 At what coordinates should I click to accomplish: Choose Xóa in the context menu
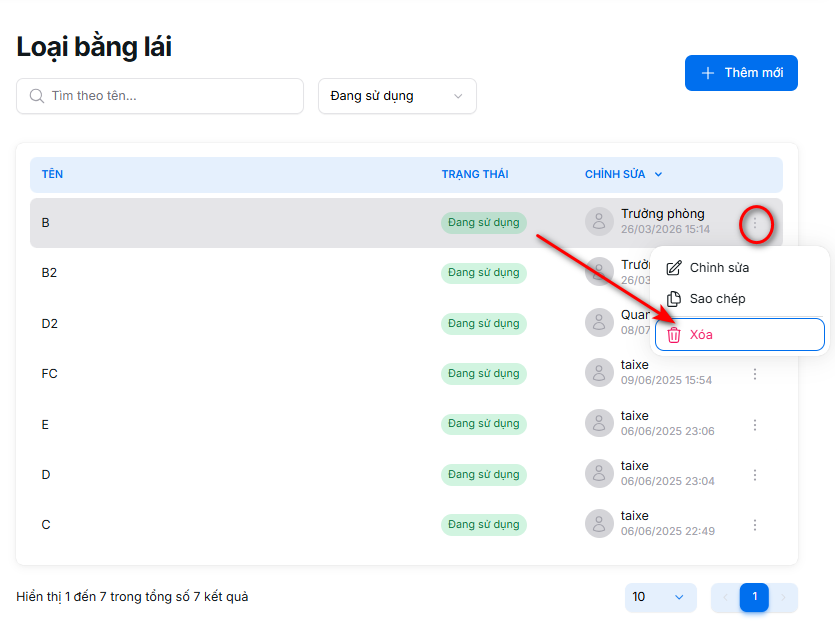(701, 335)
